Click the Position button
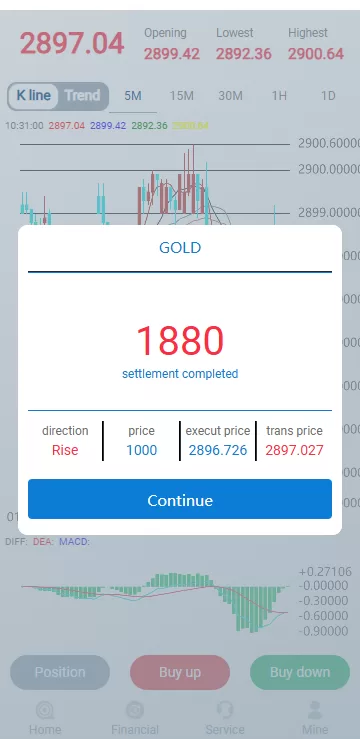The image size is (360, 739). pyautogui.click(x=60, y=672)
